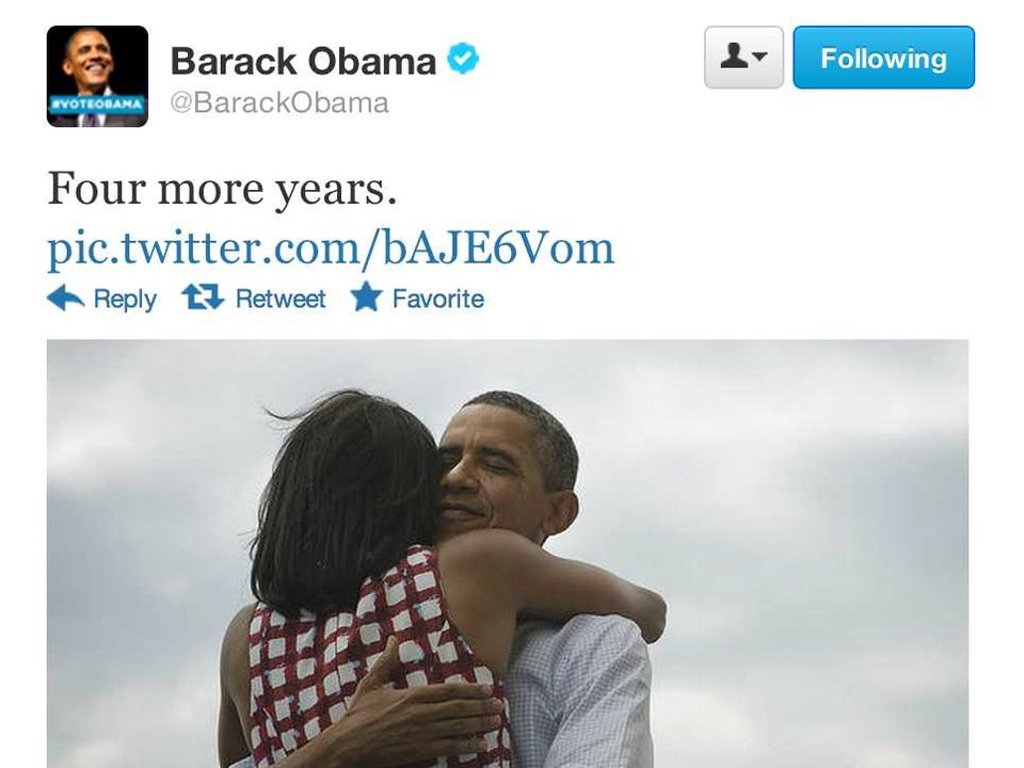Click the blue verified checkmark badge
This screenshot has height=768, width=1024.
(x=463, y=59)
